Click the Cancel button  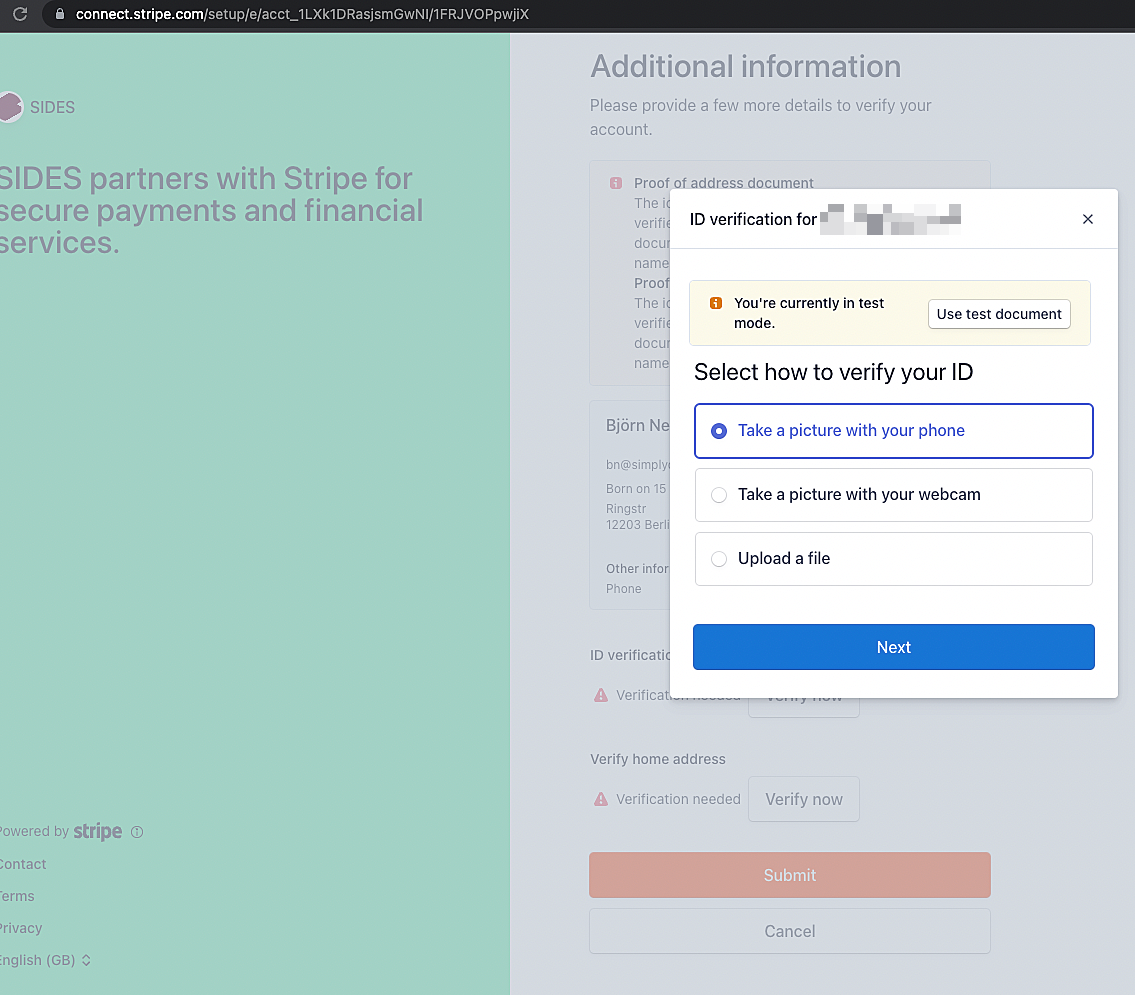coord(790,931)
